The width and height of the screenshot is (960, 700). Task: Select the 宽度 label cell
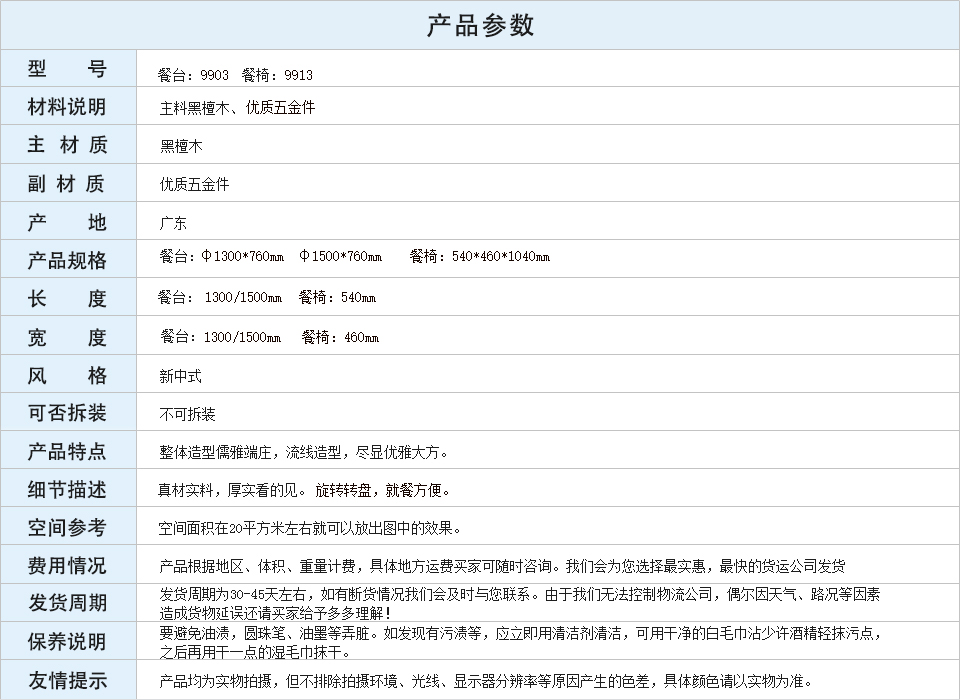coord(68,336)
